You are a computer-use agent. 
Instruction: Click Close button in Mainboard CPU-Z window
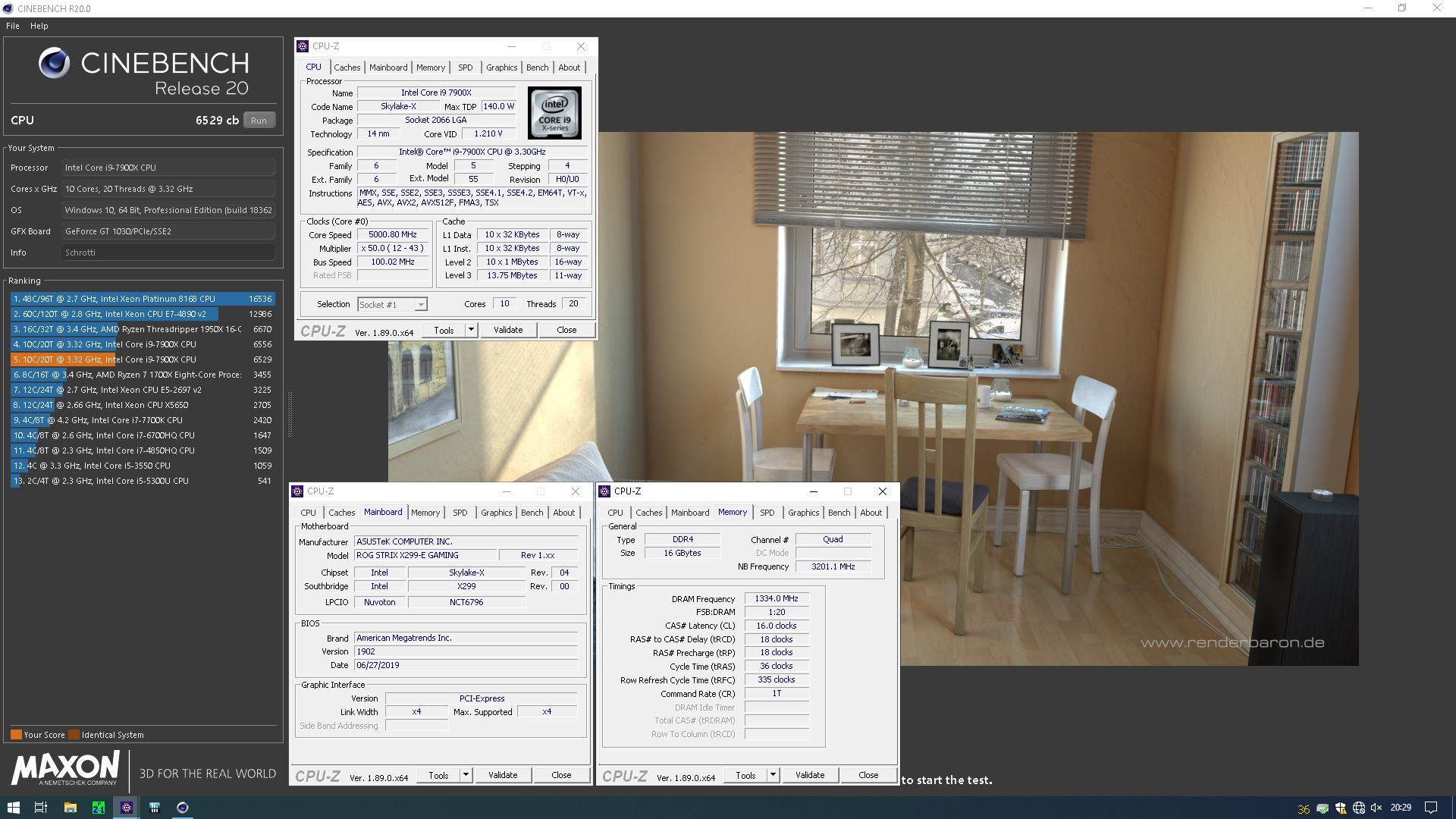tap(561, 775)
